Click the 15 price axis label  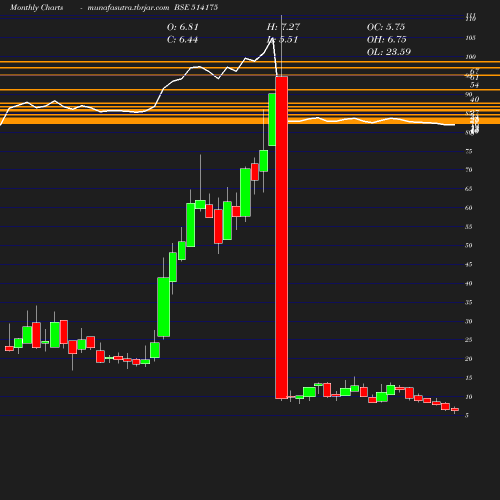469,378
